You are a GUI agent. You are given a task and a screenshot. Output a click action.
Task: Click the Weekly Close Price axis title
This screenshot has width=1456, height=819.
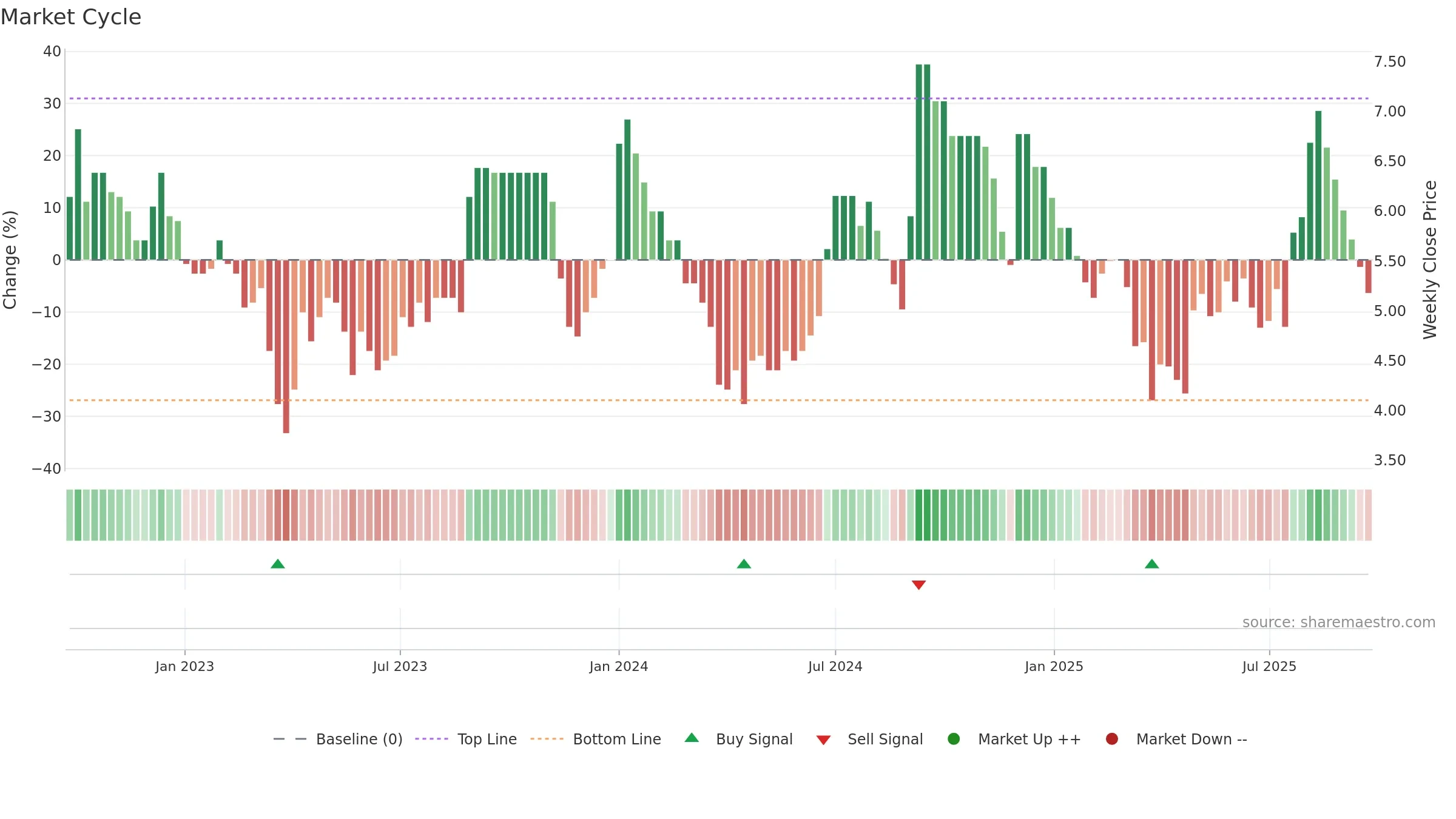click(1430, 260)
